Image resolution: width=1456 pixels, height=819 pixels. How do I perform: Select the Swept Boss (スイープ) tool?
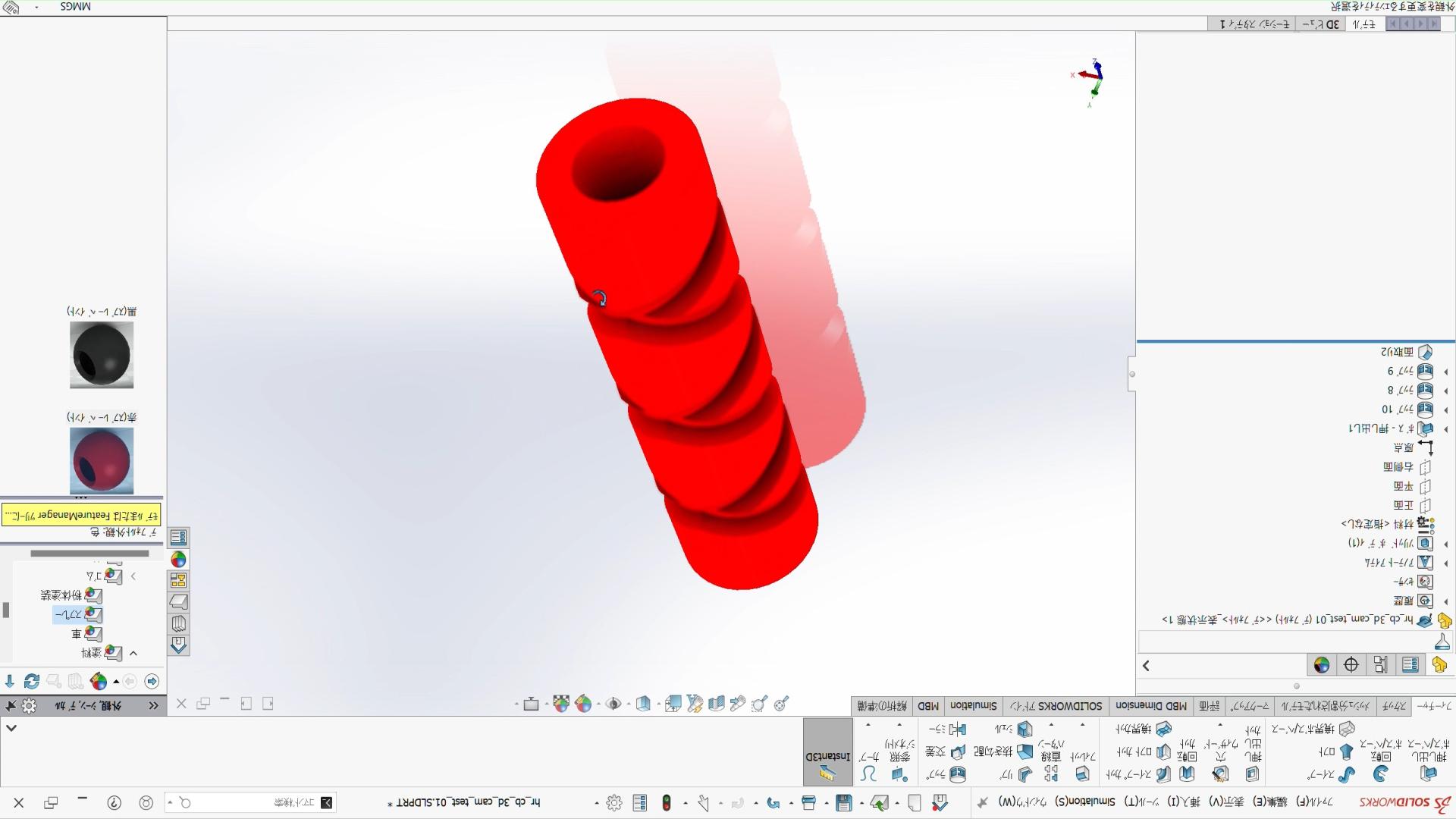click(x=1332, y=774)
